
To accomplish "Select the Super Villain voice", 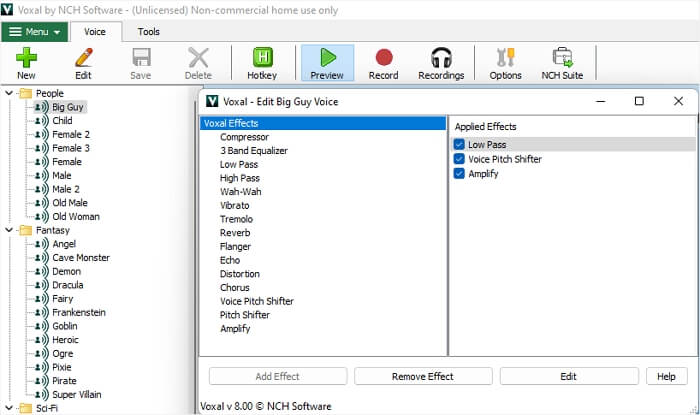I will tap(77, 394).
